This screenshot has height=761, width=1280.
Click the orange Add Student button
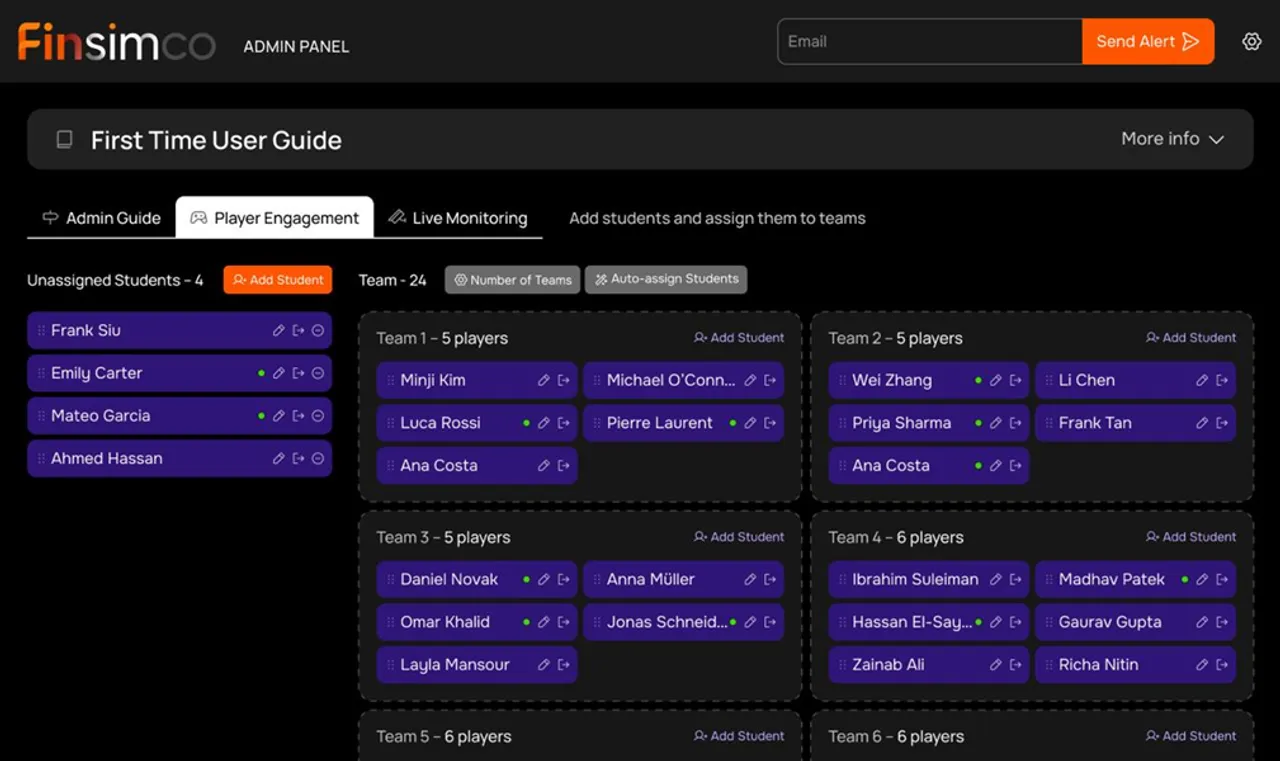(278, 280)
